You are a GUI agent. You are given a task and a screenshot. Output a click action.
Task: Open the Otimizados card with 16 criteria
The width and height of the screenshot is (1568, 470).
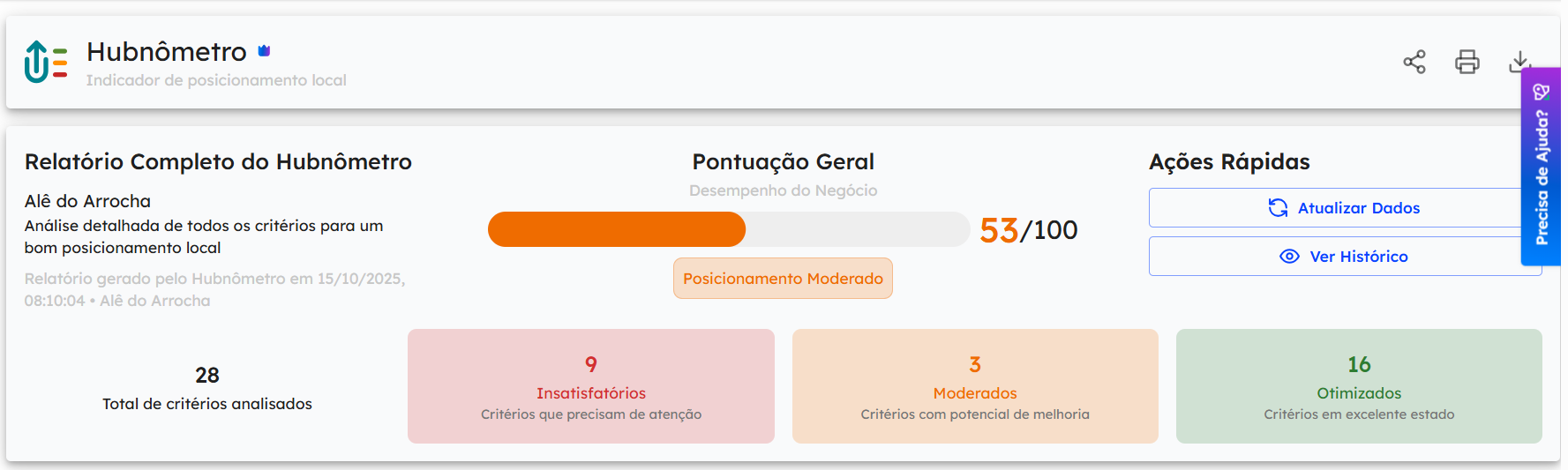click(x=1358, y=386)
